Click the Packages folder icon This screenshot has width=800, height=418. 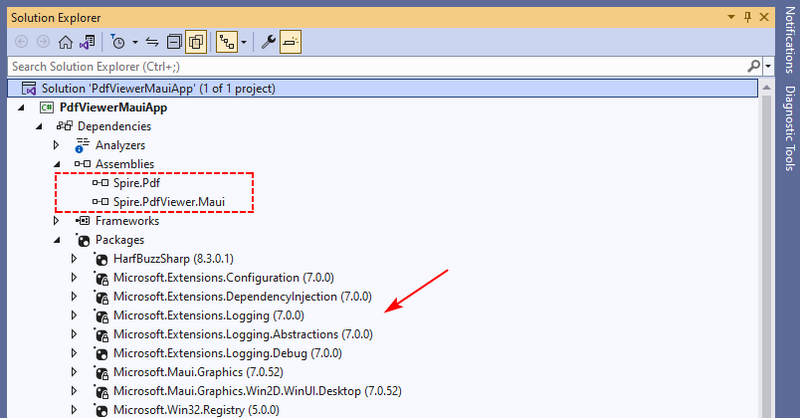83,240
